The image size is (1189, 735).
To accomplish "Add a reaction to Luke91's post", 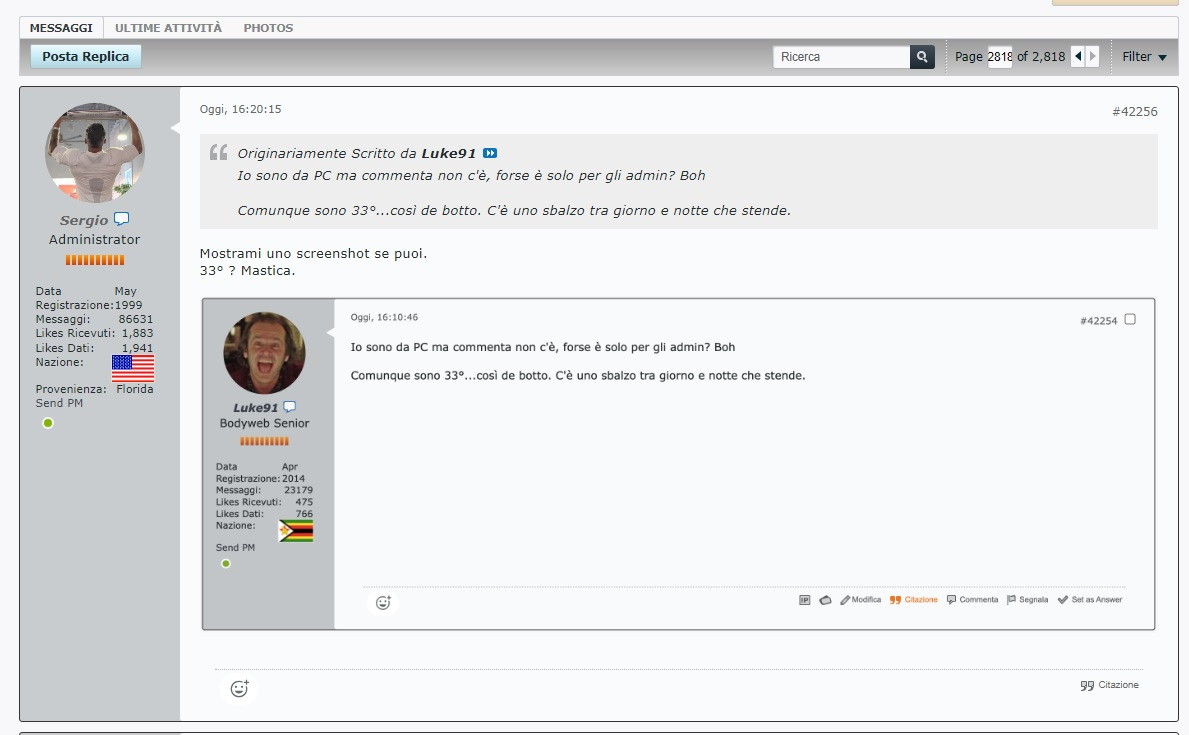I will click(x=383, y=602).
